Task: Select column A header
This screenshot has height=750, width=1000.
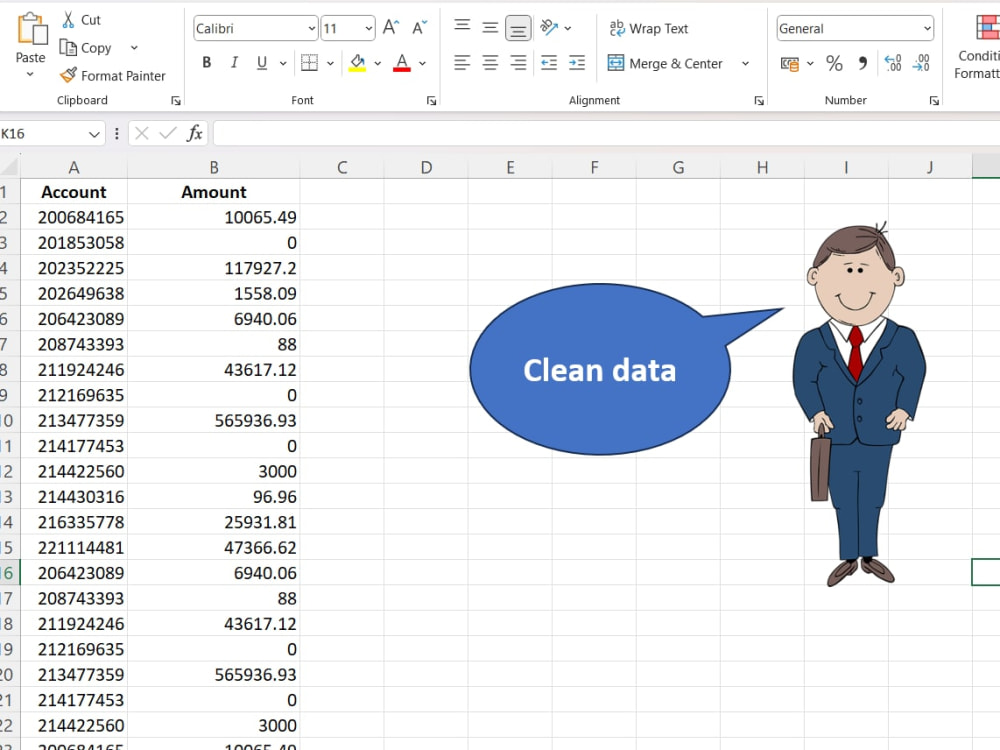Action: coord(74,167)
